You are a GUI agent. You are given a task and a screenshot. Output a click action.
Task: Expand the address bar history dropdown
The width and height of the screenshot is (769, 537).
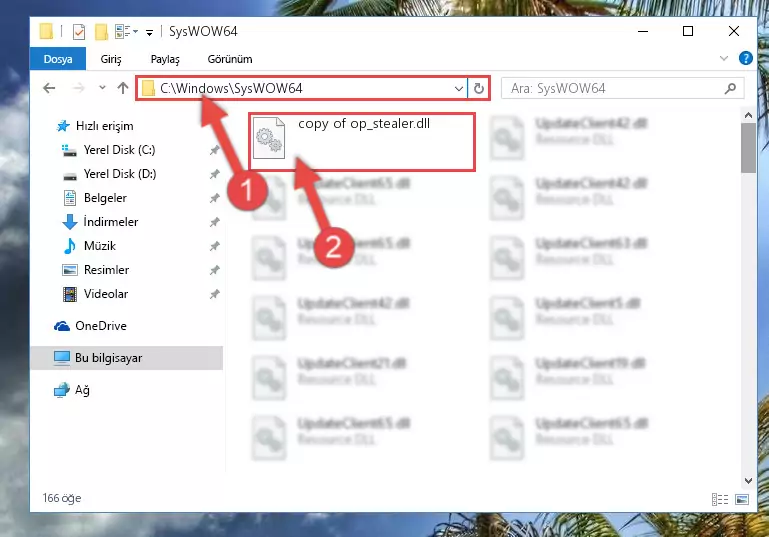459,89
